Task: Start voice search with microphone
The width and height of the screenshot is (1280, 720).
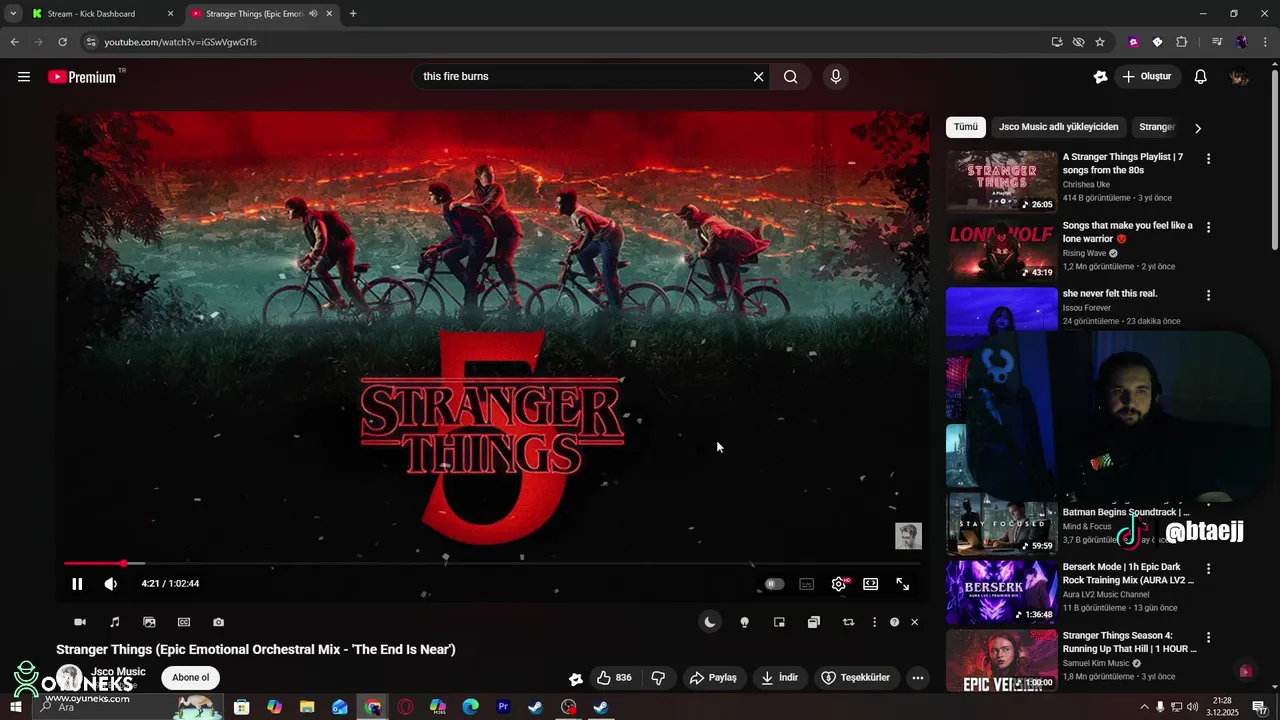Action: [x=836, y=77]
